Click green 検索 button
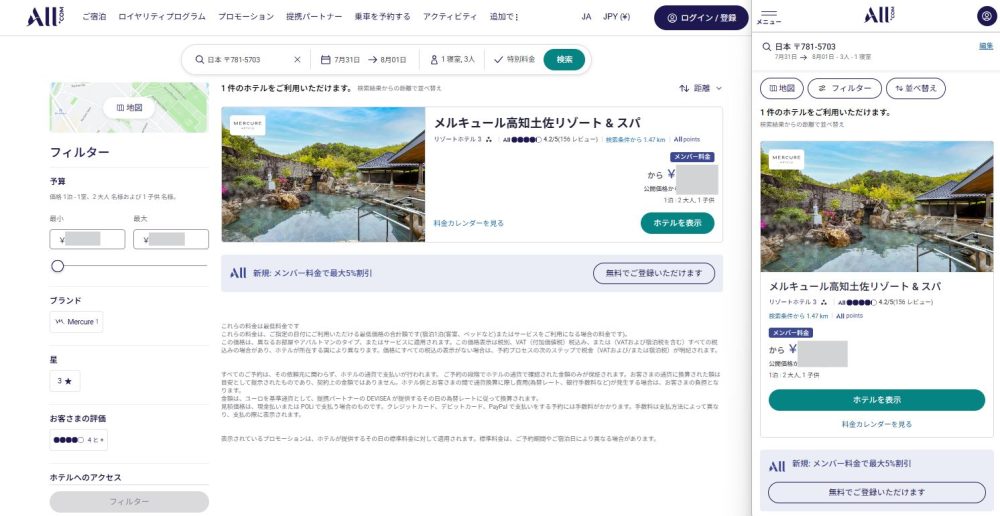The height and width of the screenshot is (516, 1000). click(x=564, y=59)
